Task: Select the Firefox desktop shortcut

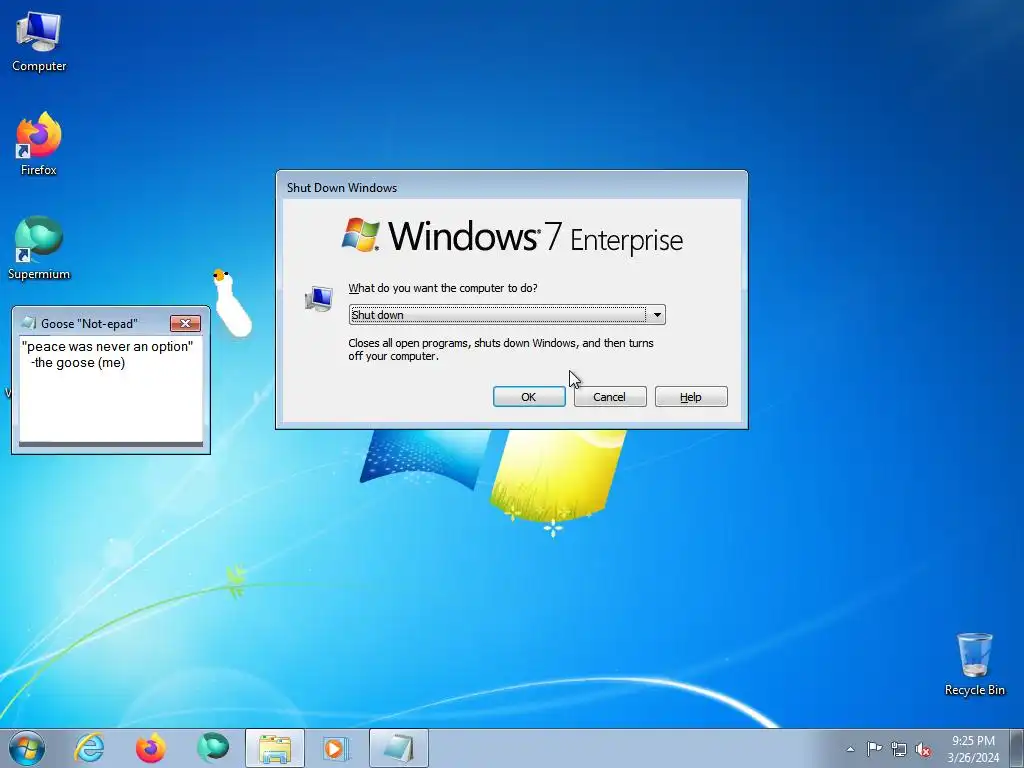Action: [x=39, y=144]
